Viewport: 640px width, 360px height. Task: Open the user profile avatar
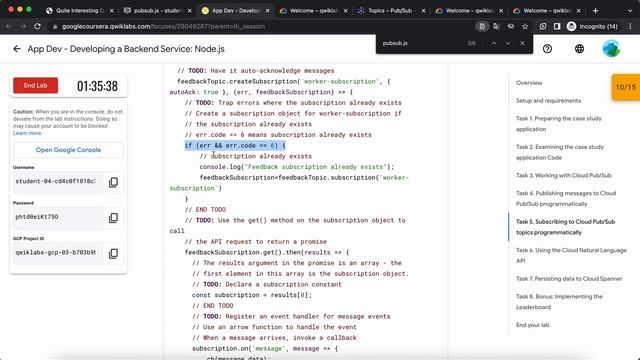tap(611, 49)
